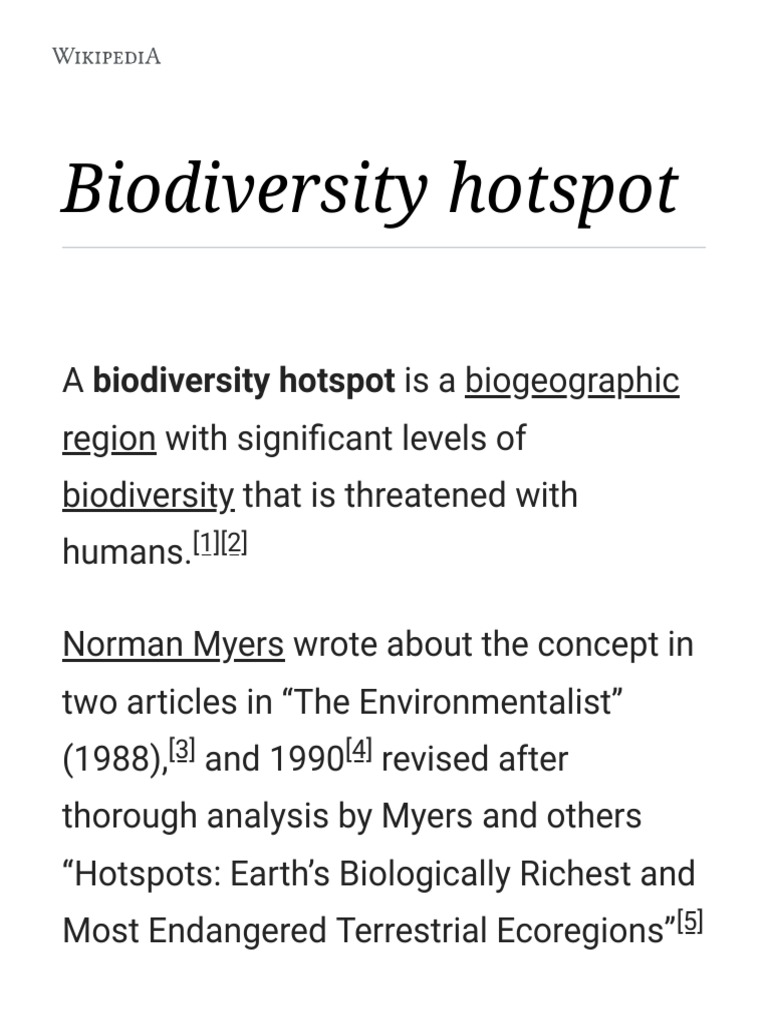Open footnote reference [3]
The height and width of the screenshot is (1024, 768).
(x=182, y=749)
